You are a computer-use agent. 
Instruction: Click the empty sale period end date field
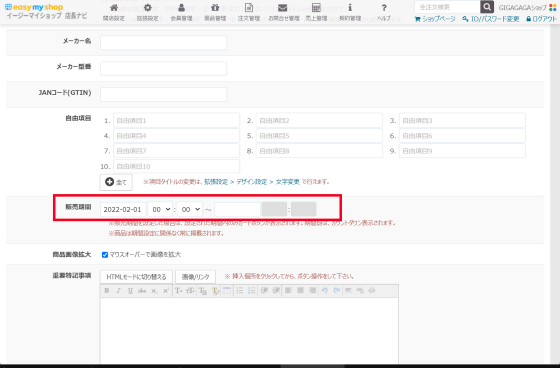pyautogui.click(x=238, y=209)
